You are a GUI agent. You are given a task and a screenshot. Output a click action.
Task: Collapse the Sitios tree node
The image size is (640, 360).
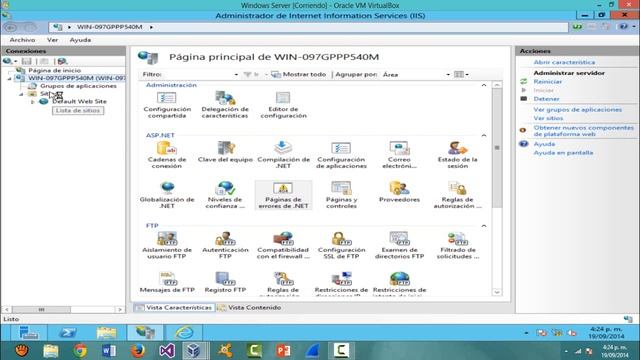click(21, 94)
